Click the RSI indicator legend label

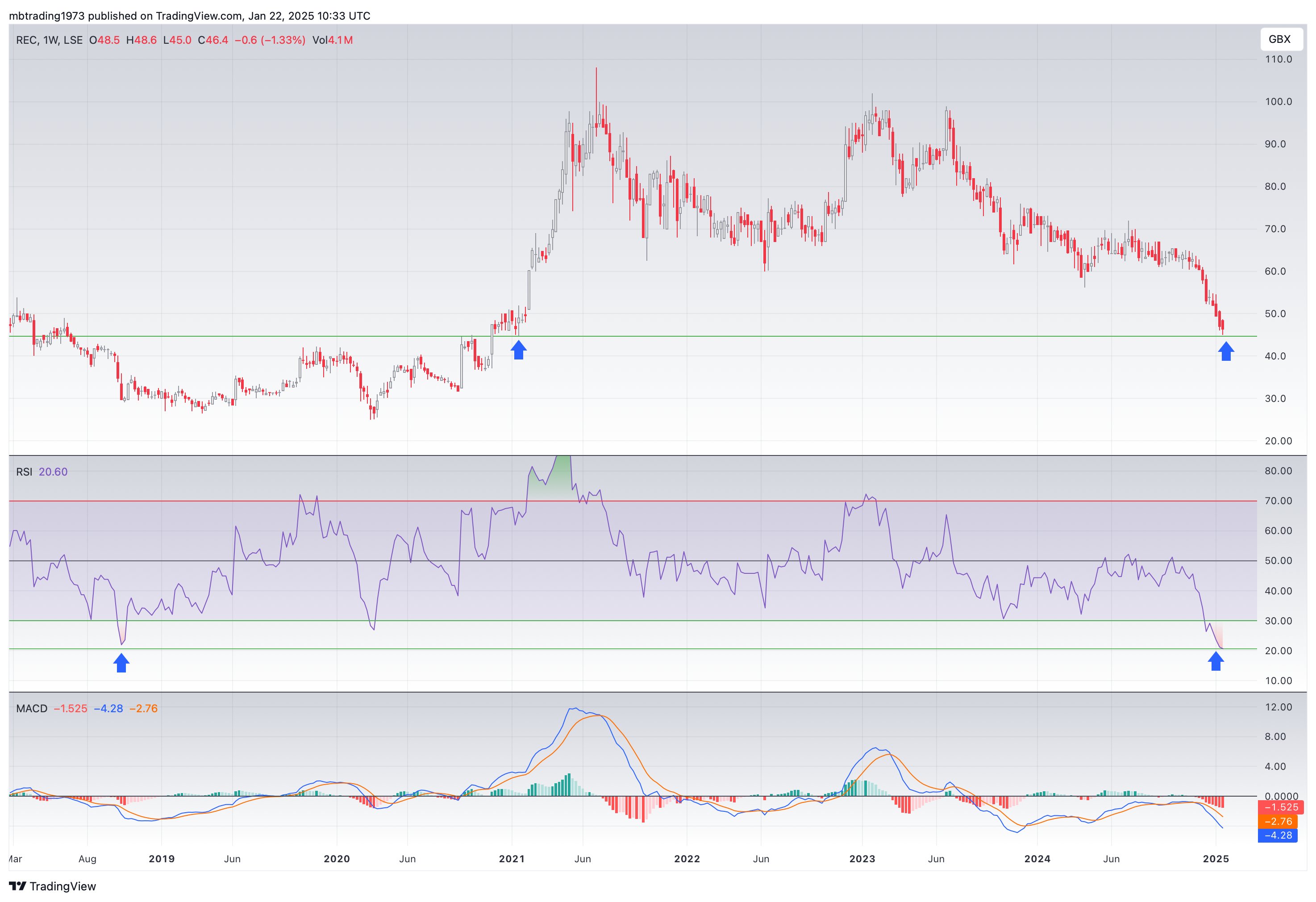(24, 472)
